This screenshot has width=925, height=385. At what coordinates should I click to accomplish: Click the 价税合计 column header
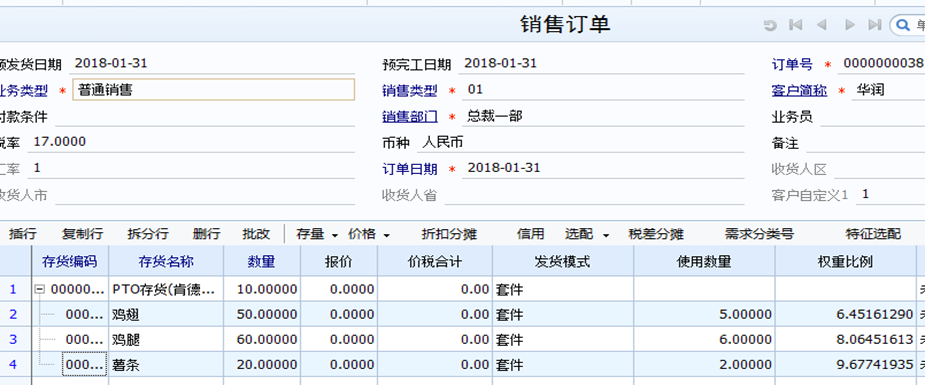click(x=435, y=262)
